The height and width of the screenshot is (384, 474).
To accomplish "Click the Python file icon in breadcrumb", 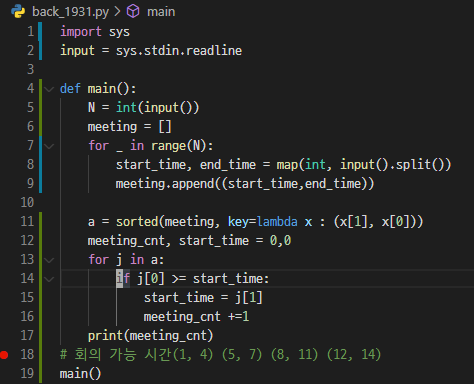I will tap(18, 12).
